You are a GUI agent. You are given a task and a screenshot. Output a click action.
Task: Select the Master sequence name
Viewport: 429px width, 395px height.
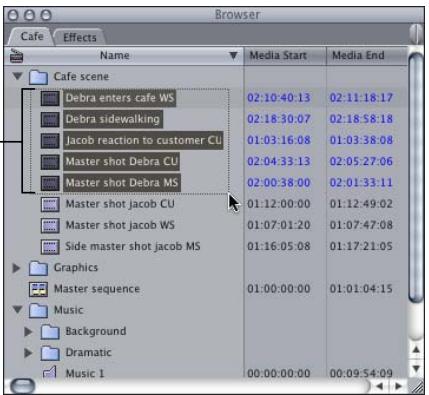click(97, 289)
